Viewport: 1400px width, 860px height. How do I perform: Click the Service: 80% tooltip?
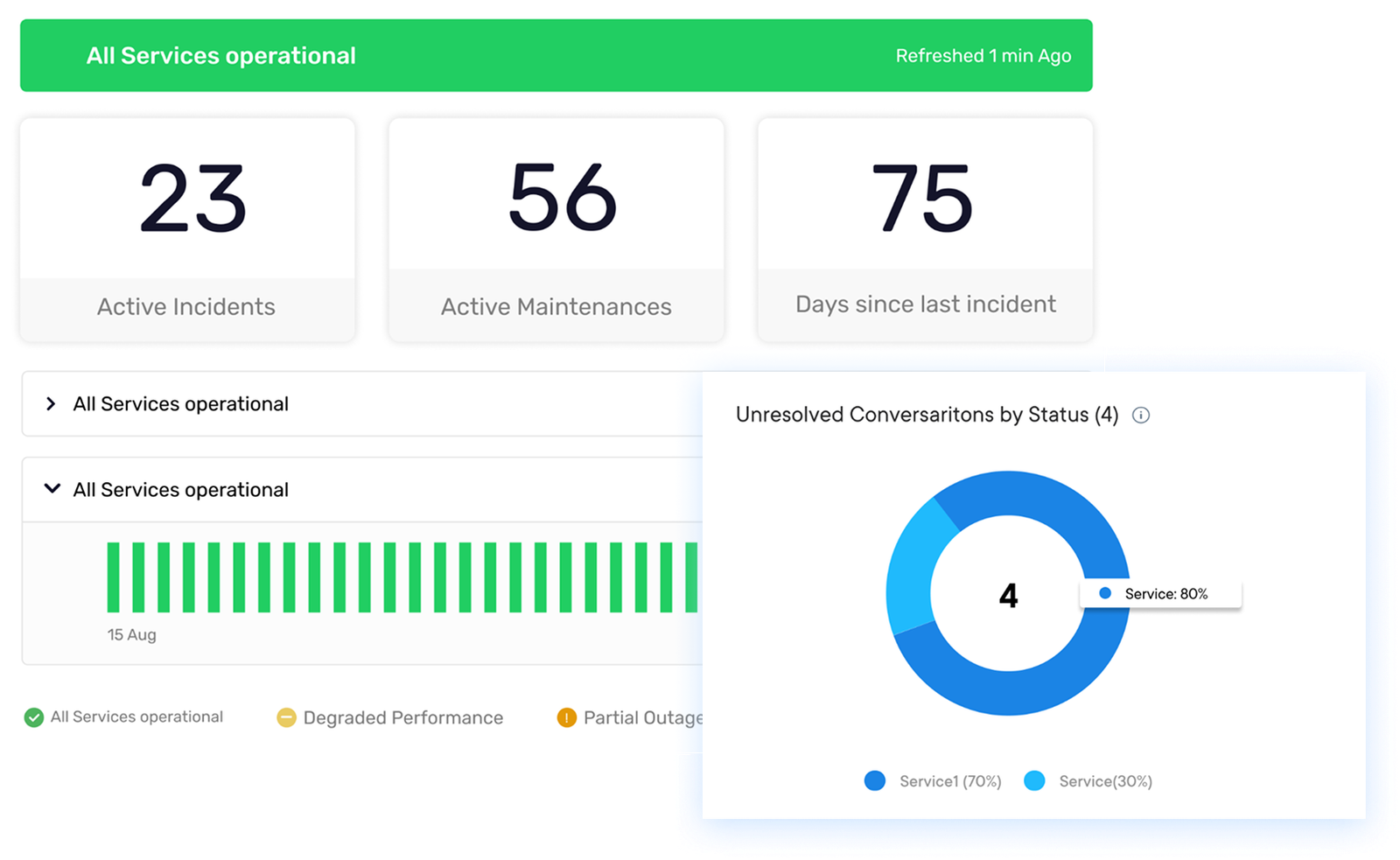pos(1161,593)
